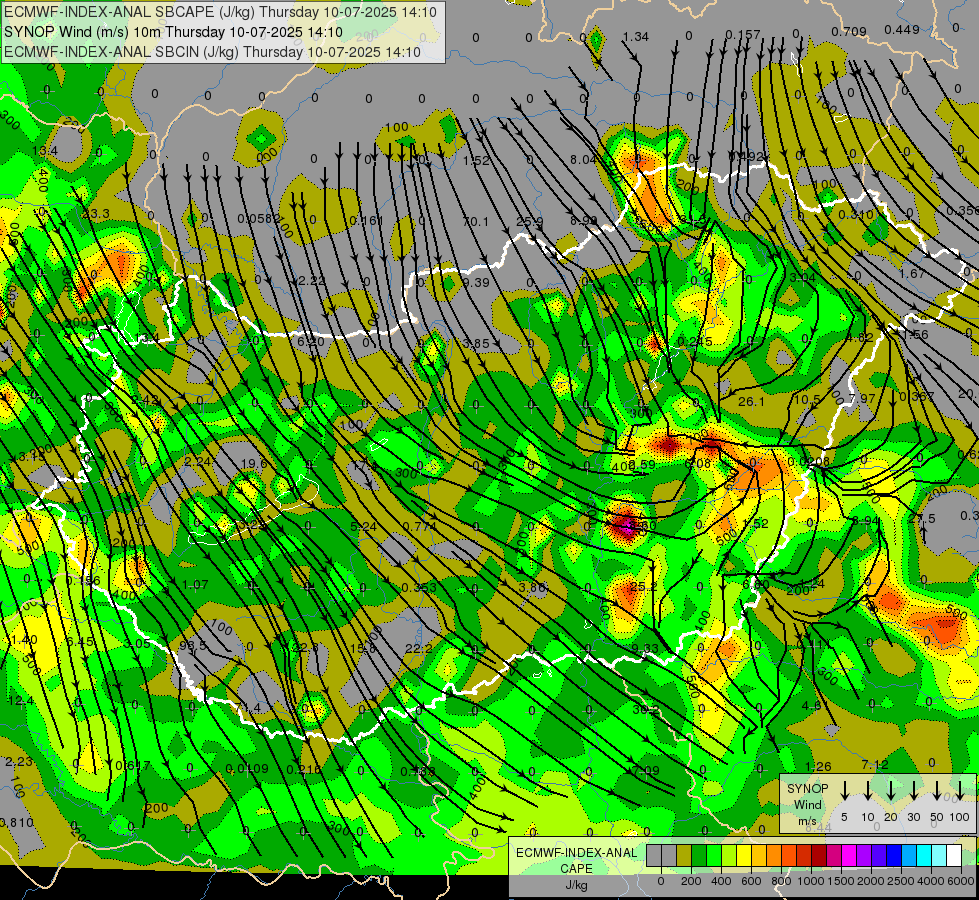Click the 50 m/s wind arrow in legend
The width and height of the screenshot is (979, 900).
coord(937,790)
